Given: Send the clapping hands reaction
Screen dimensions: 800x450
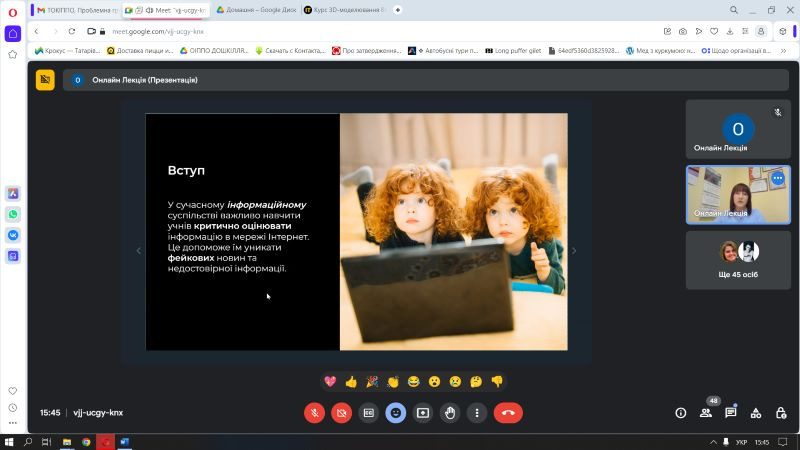Looking at the screenshot, I should [x=393, y=382].
